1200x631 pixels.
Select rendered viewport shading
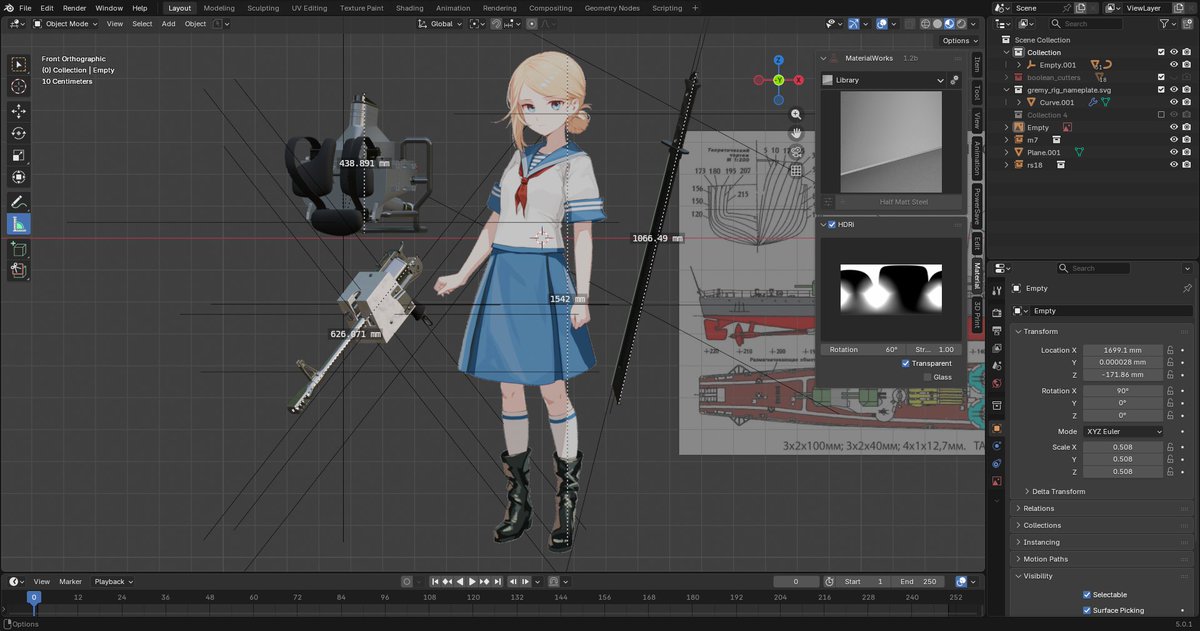pyautogui.click(x=961, y=23)
